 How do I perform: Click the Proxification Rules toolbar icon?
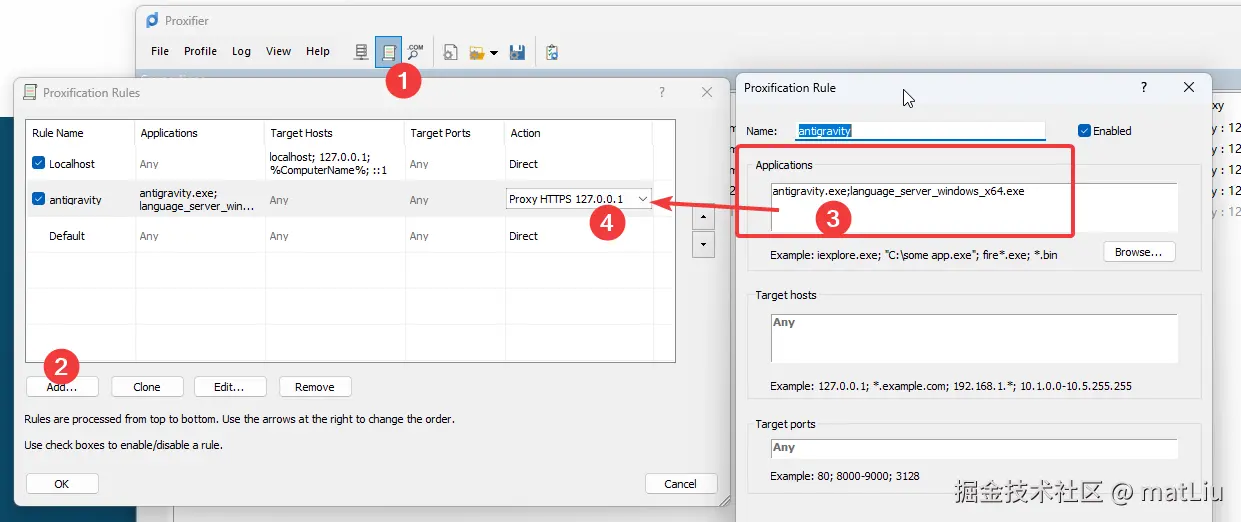pyautogui.click(x=388, y=52)
